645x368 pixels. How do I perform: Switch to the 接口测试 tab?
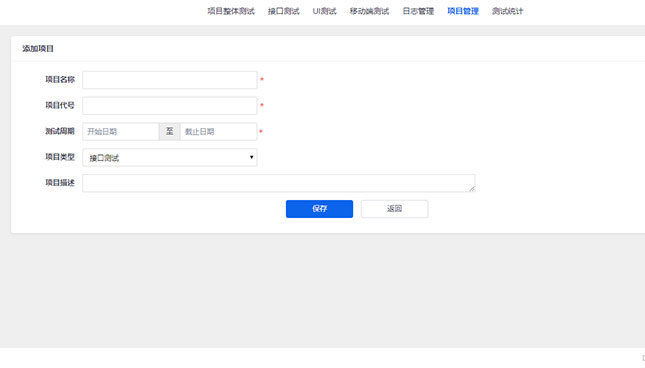(283, 11)
